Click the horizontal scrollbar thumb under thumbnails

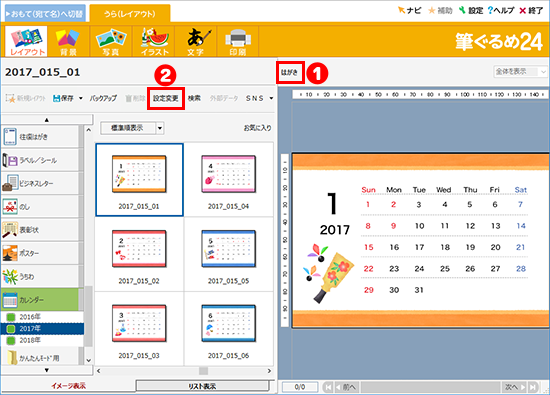pos(203,371)
